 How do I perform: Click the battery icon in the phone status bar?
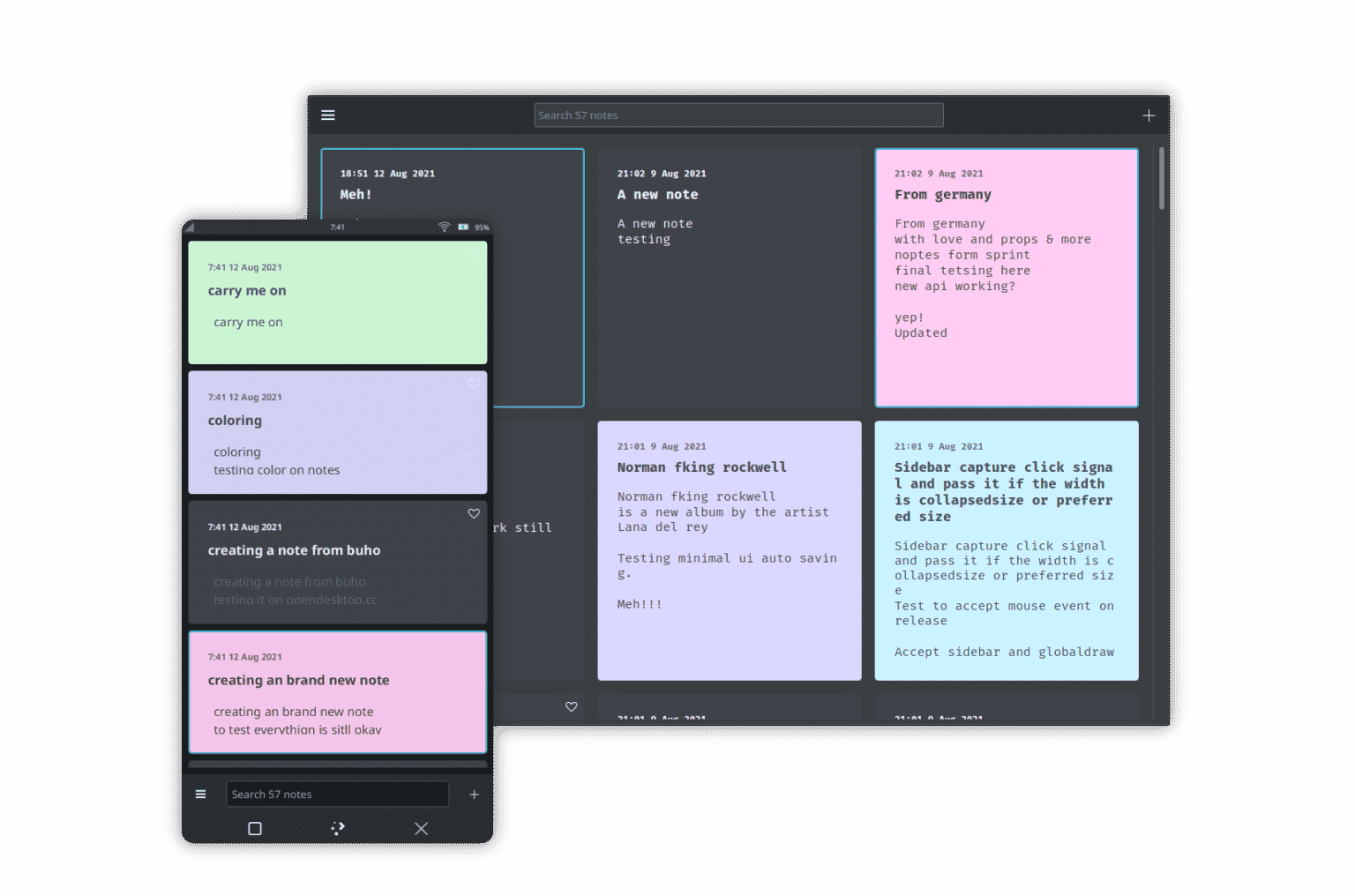[x=463, y=228]
